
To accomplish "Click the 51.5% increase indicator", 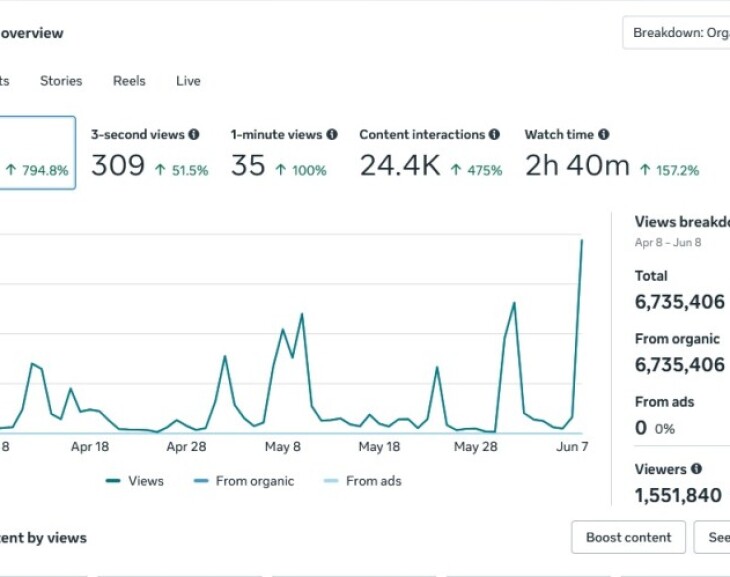I will [x=182, y=170].
